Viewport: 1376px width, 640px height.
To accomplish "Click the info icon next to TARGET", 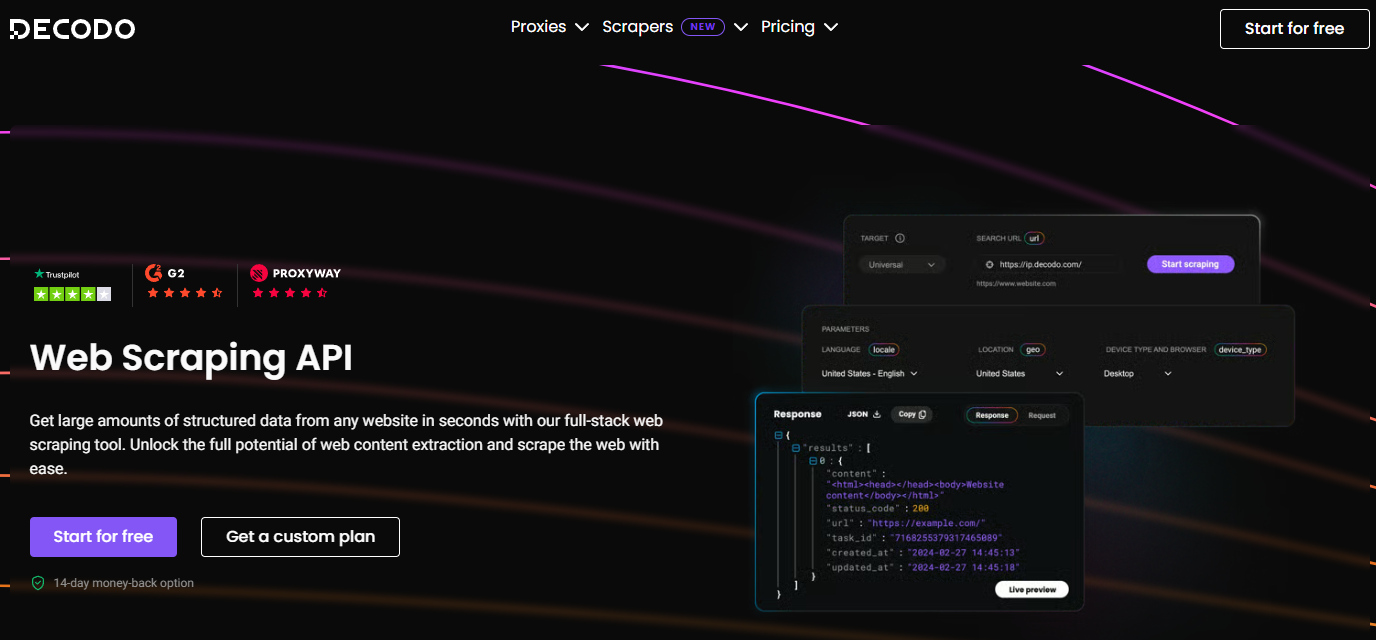I will click(x=900, y=238).
